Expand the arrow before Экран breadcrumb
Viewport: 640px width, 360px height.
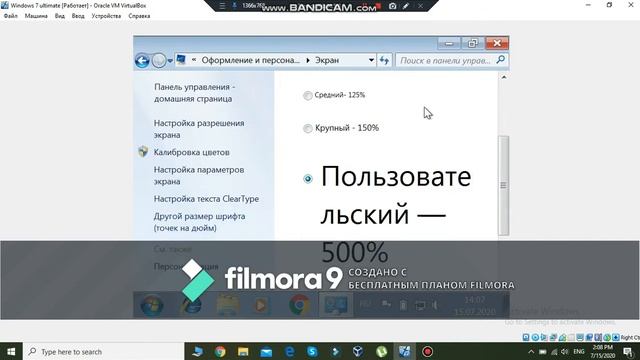[x=307, y=60]
